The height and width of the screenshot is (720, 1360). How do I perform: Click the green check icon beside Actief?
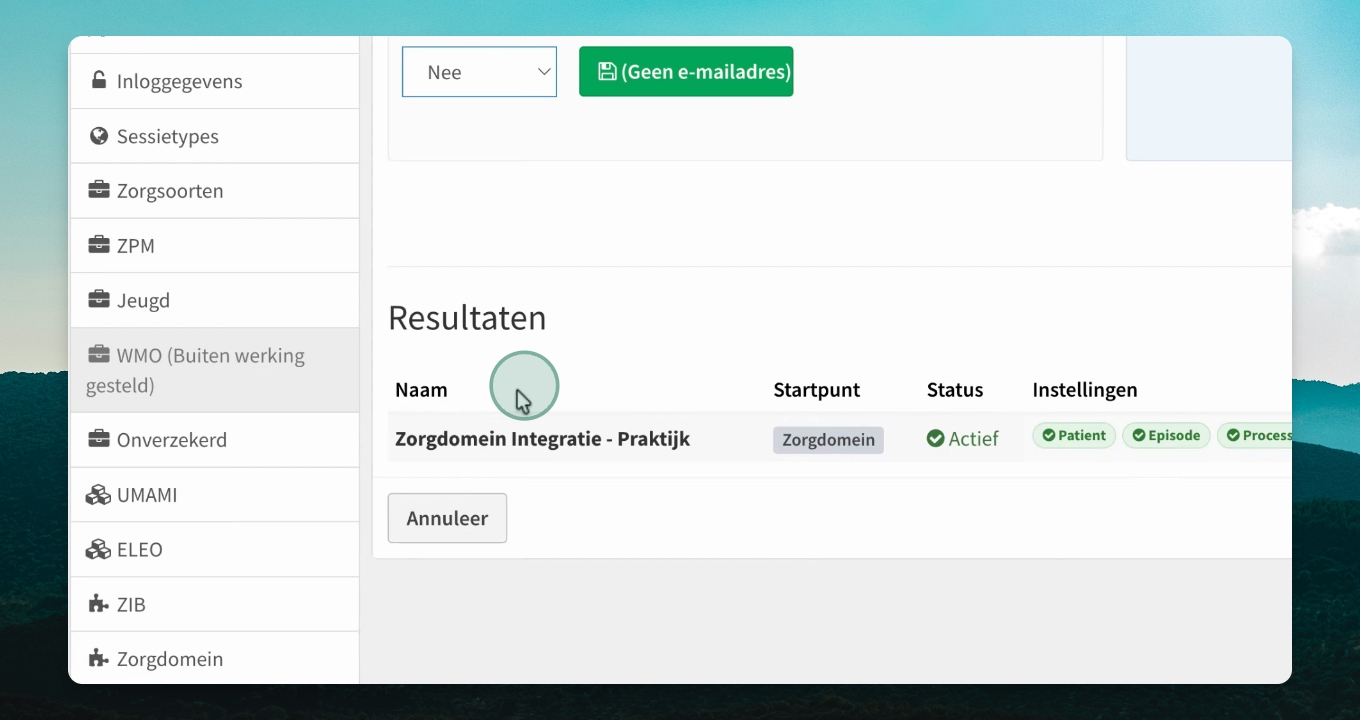935,438
